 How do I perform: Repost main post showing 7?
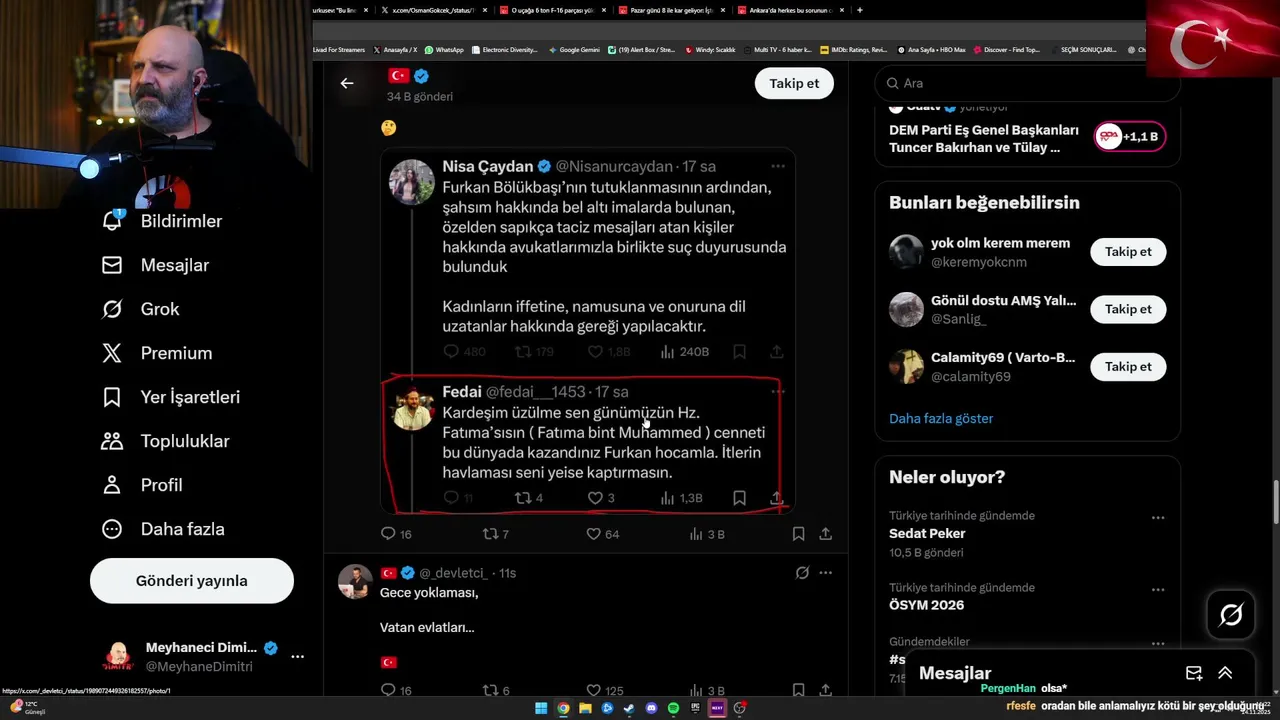click(x=496, y=534)
